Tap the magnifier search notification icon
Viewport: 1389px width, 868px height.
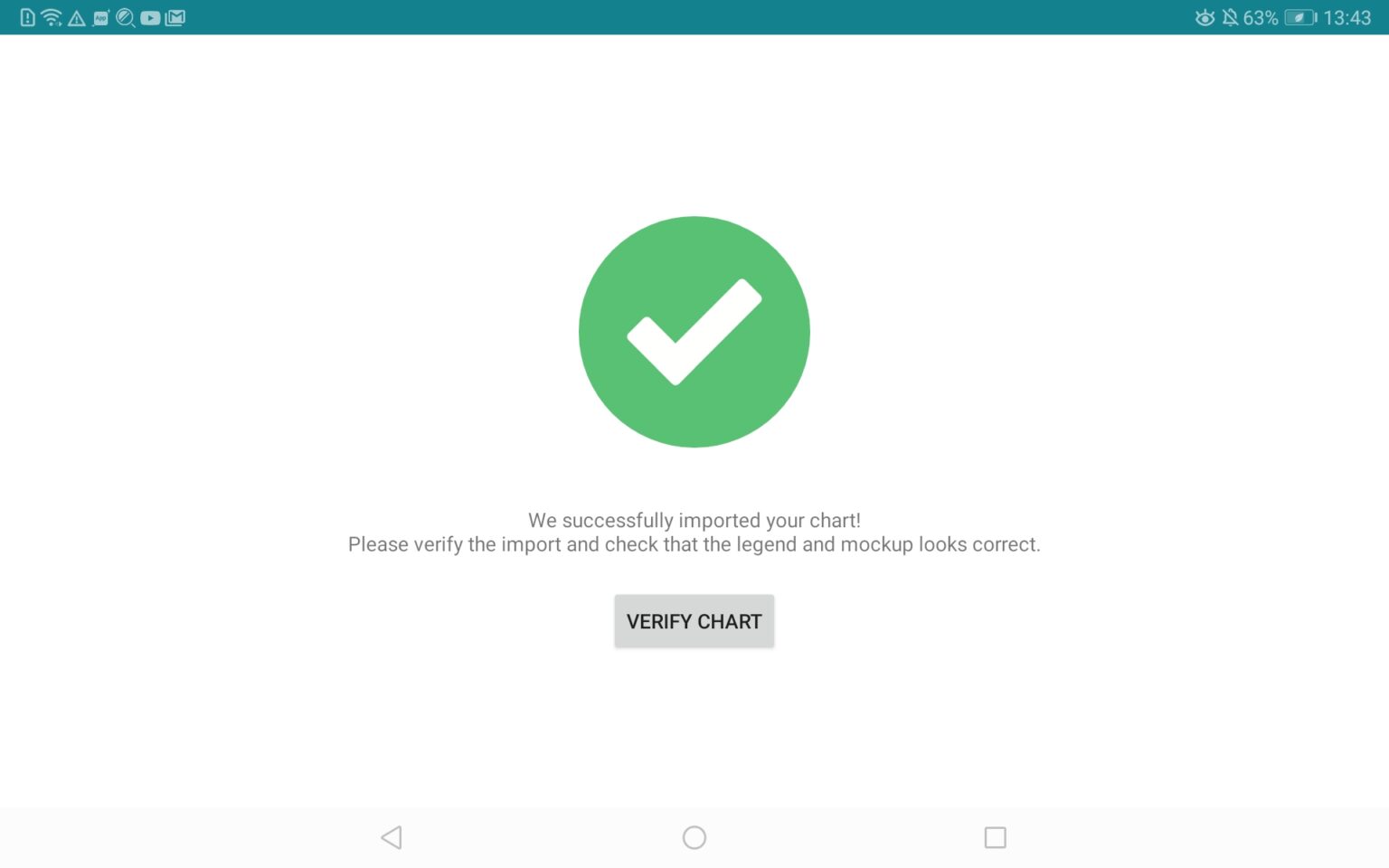point(126,17)
